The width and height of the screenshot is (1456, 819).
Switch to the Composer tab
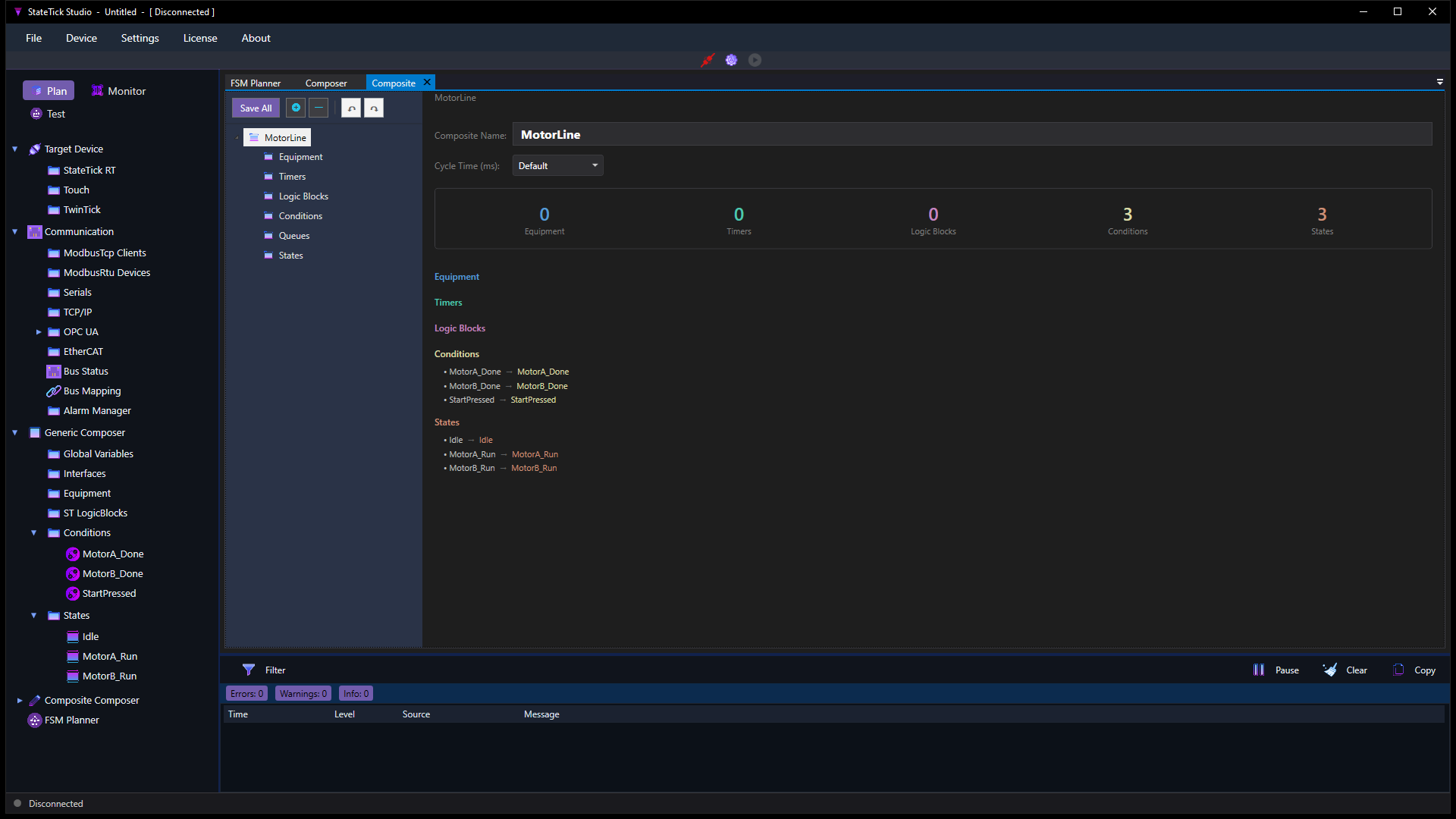[x=326, y=83]
